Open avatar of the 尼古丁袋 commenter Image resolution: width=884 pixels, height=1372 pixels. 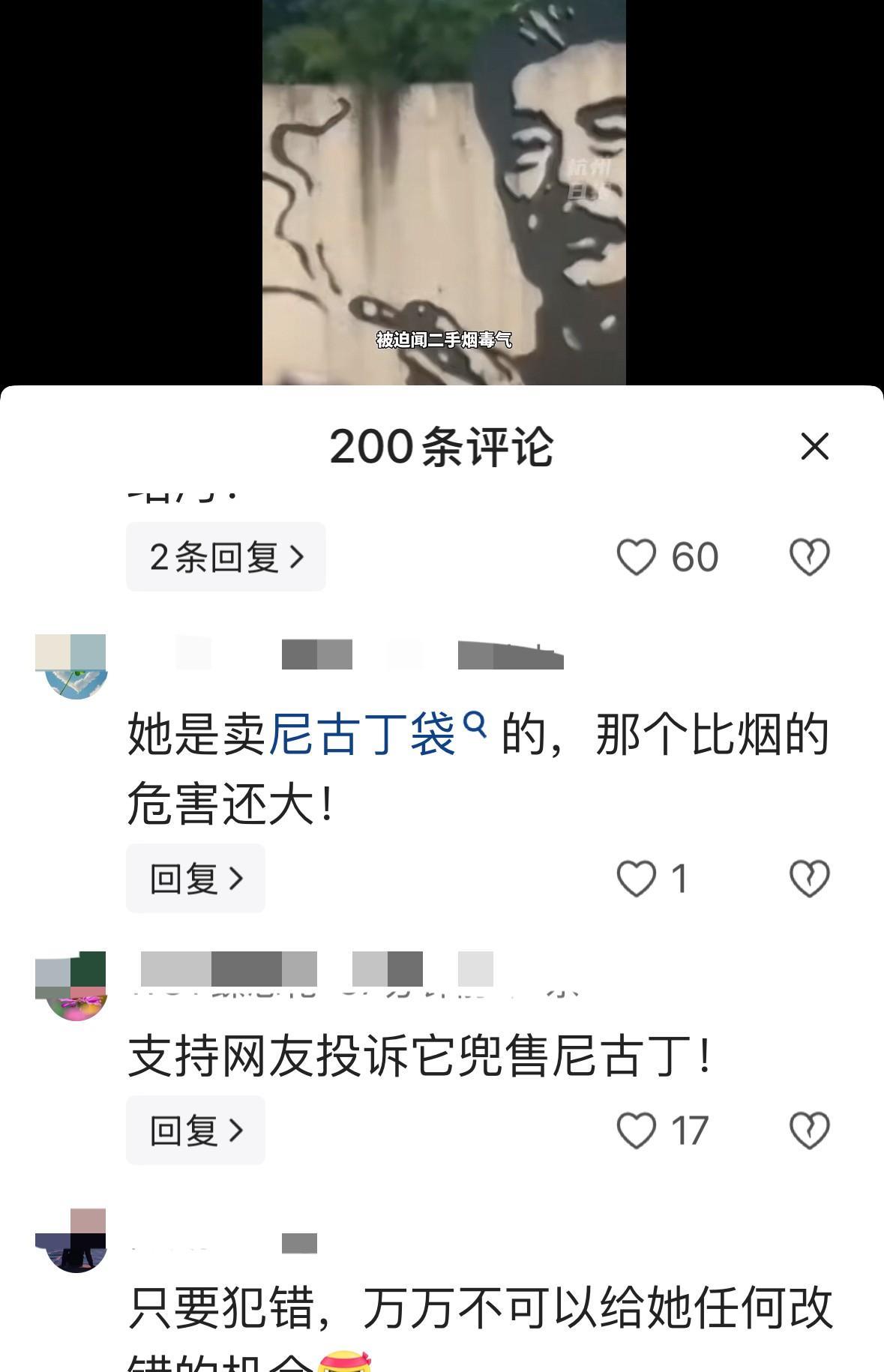[x=70, y=667]
